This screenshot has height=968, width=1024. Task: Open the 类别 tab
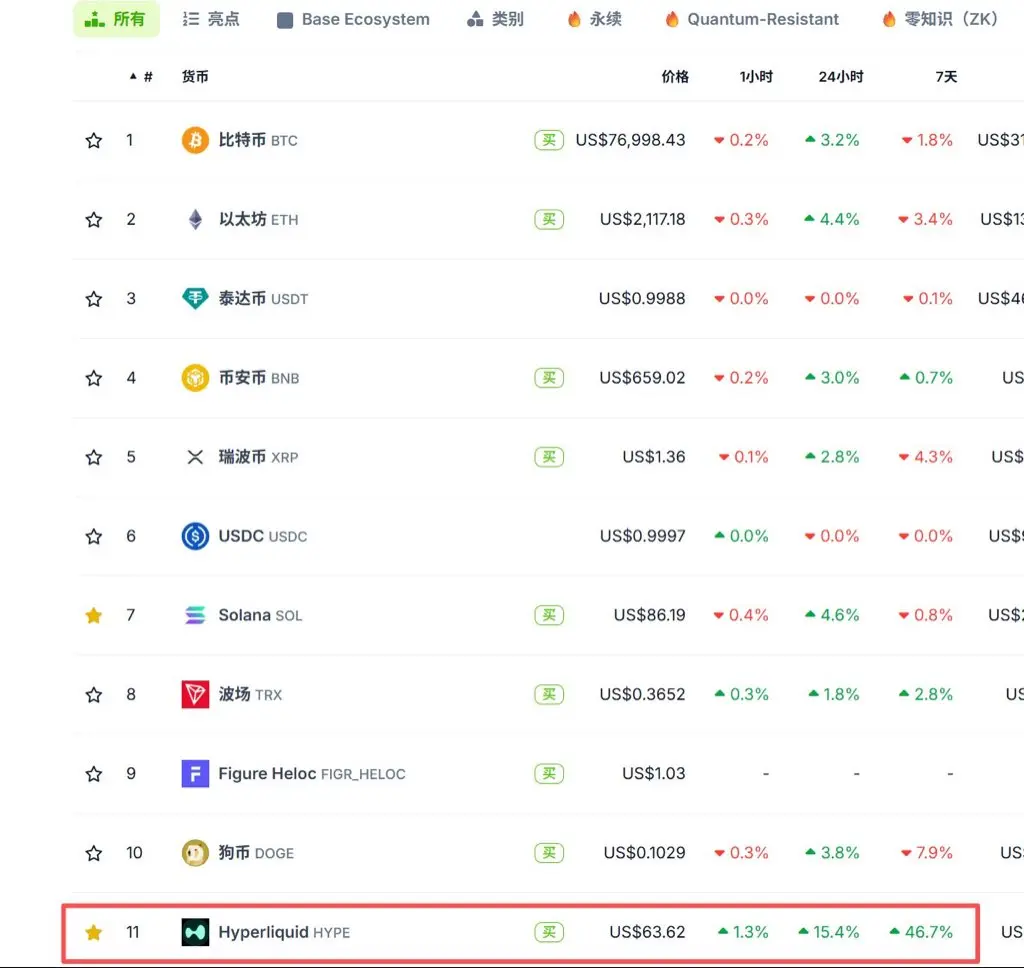click(496, 19)
